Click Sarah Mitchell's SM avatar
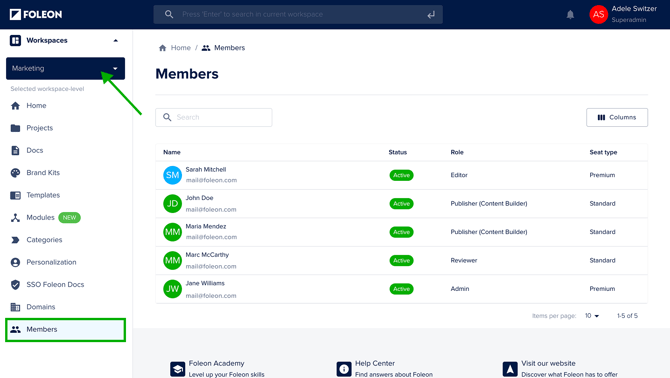The height and width of the screenshot is (378, 670). [173, 175]
